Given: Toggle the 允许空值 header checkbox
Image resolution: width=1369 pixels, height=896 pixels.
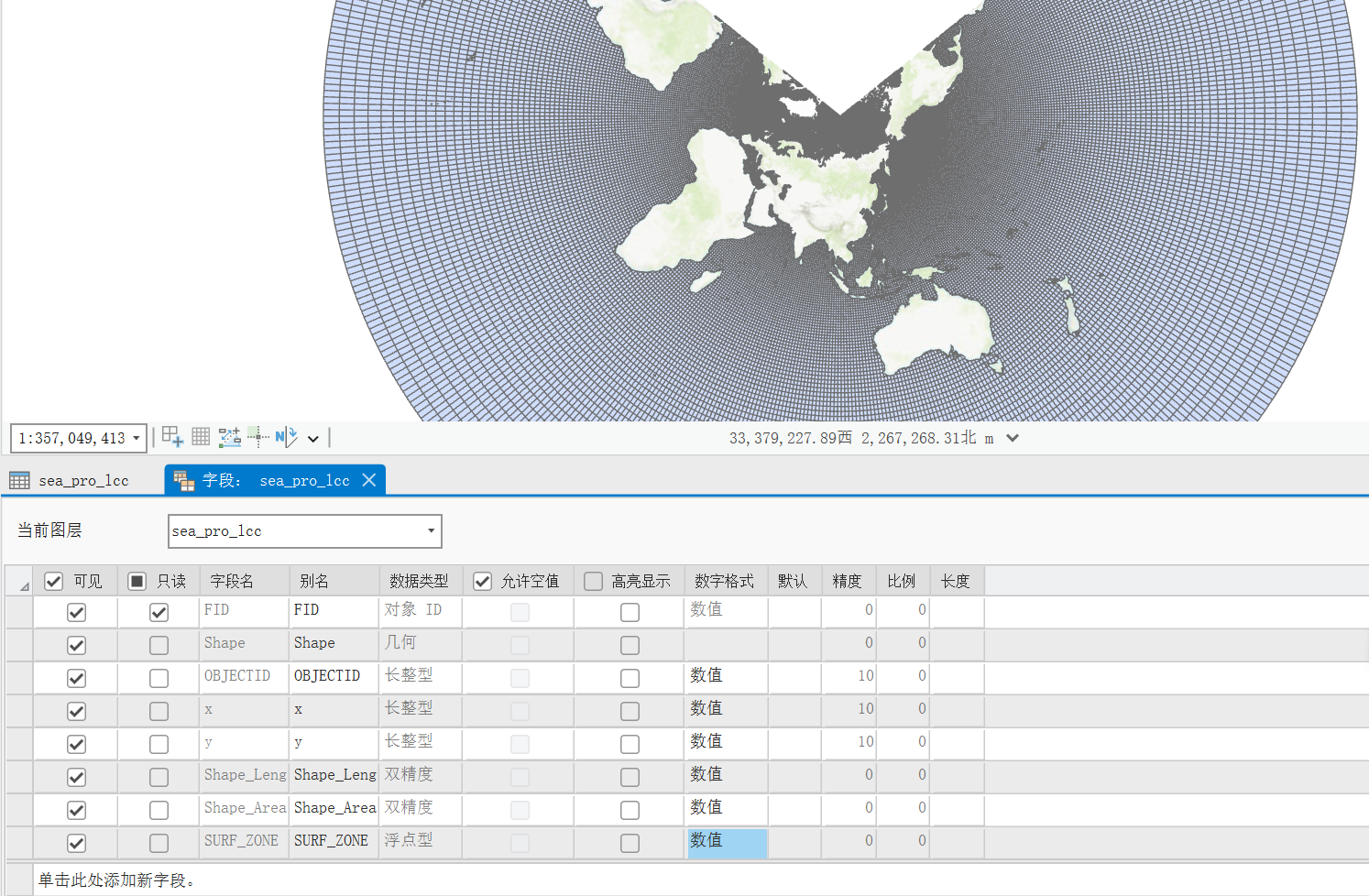Looking at the screenshot, I should click(483, 582).
